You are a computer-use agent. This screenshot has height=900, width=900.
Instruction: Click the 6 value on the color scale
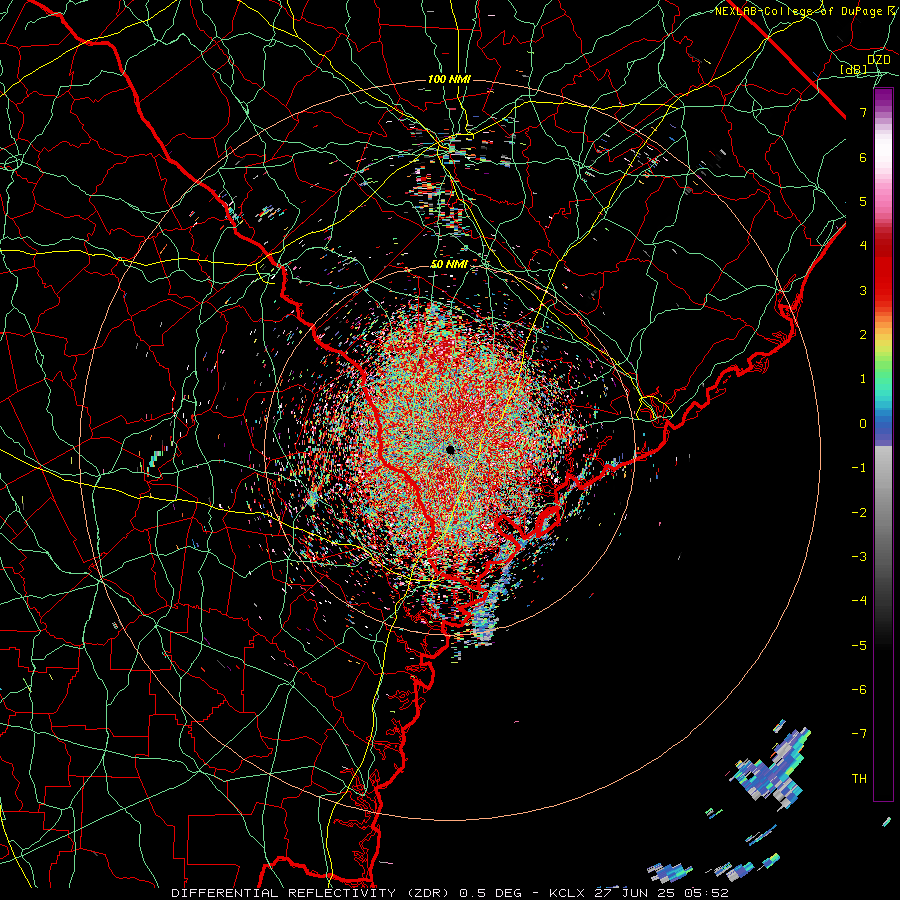(x=863, y=157)
